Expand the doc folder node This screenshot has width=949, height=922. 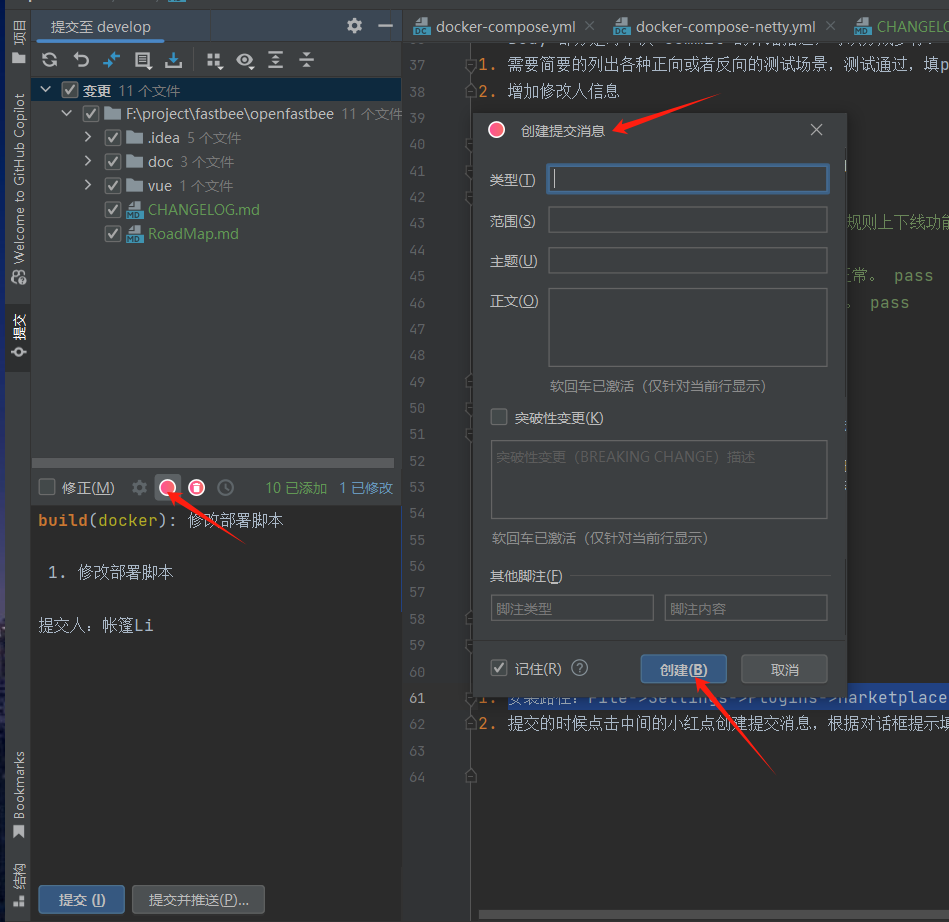coord(89,161)
